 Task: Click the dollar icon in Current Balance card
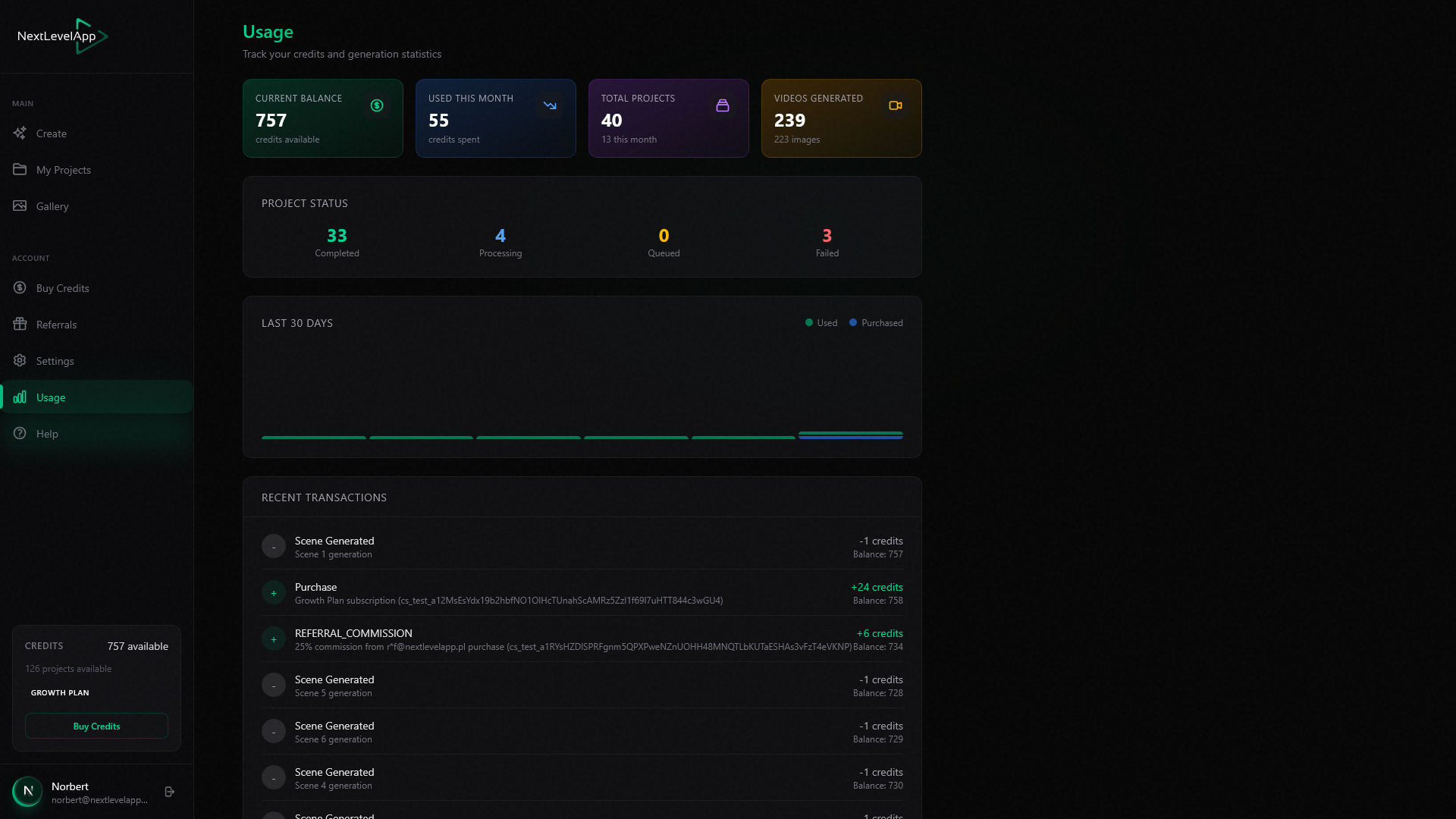pyautogui.click(x=377, y=105)
